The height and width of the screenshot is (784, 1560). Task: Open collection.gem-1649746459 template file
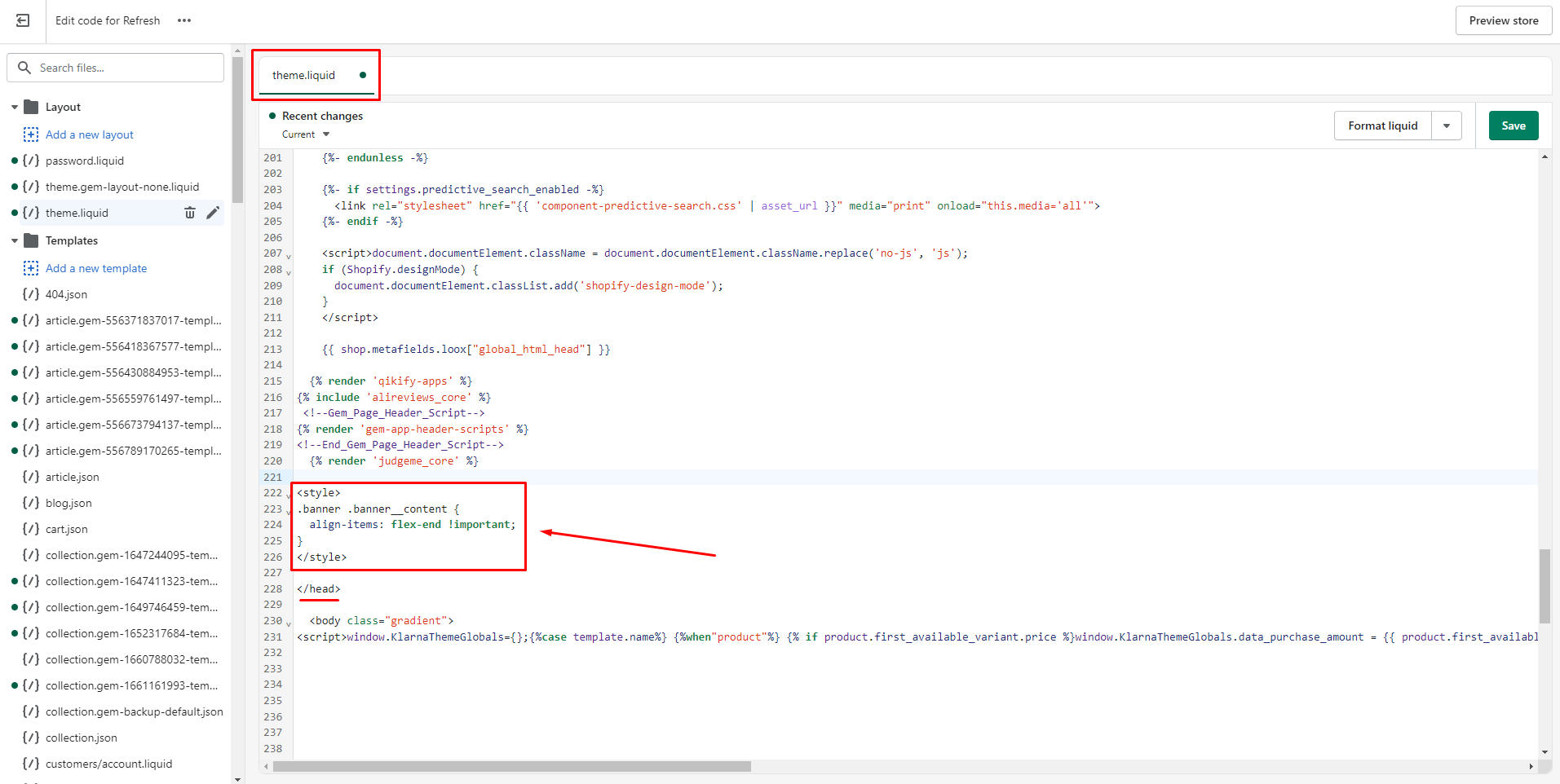[x=132, y=607]
